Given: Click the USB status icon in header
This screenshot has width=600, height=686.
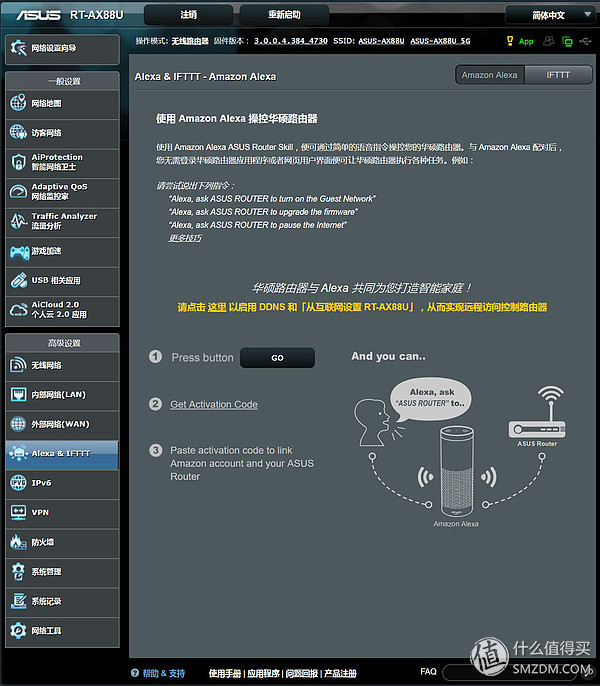Looking at the screenshot, I should click(x=586, y=41).
